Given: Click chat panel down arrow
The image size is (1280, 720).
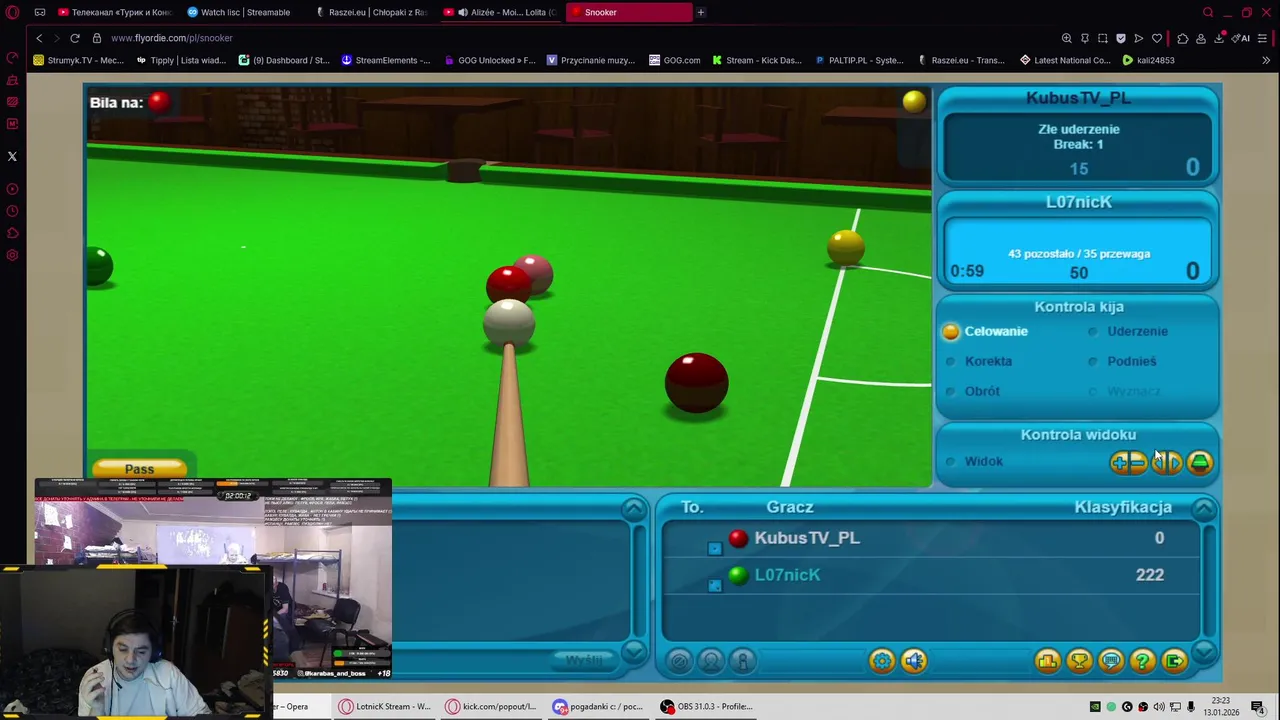Looking at the screenshot, I should [x=634, y=653].
